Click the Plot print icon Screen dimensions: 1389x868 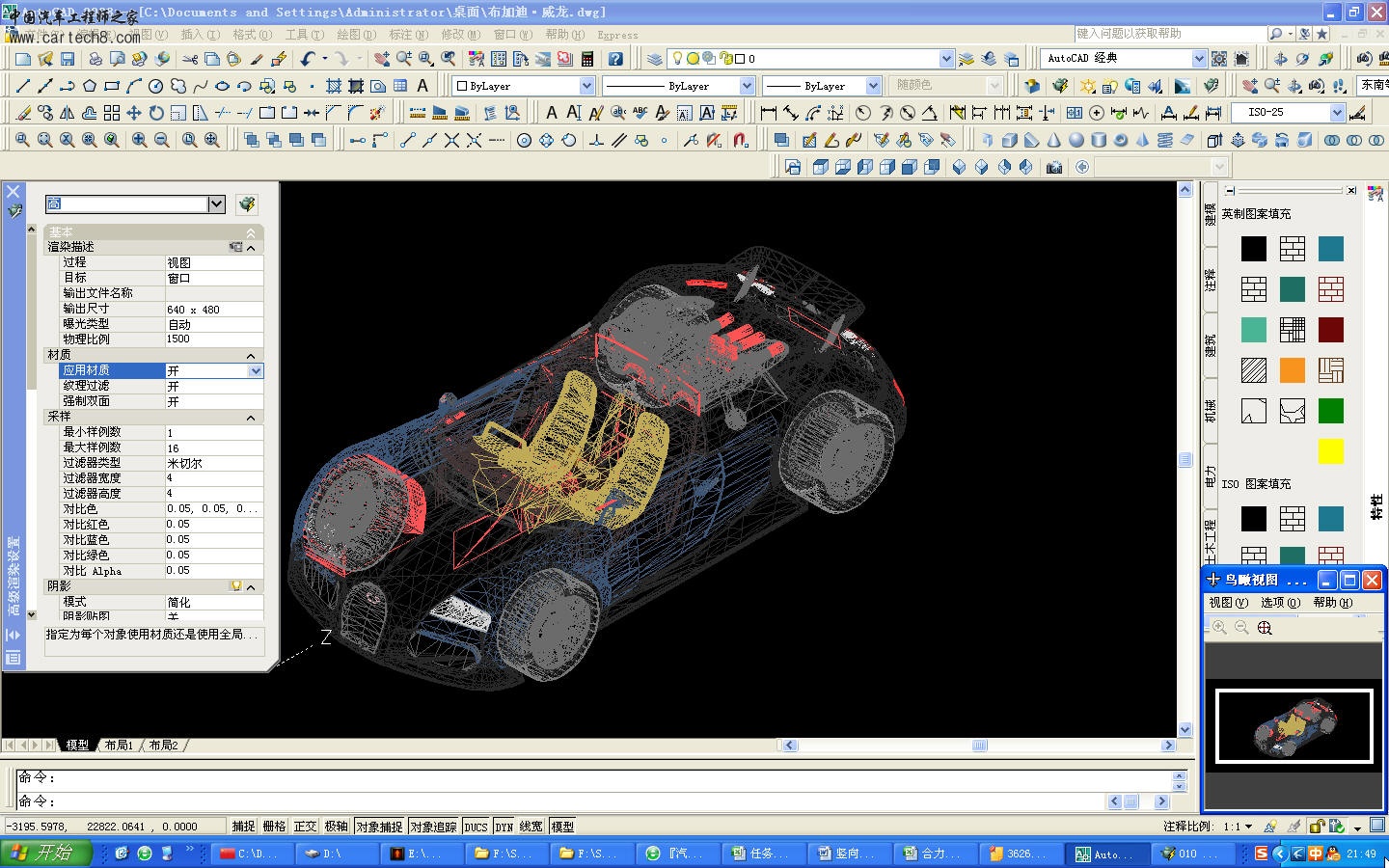[x=95, y=59]
